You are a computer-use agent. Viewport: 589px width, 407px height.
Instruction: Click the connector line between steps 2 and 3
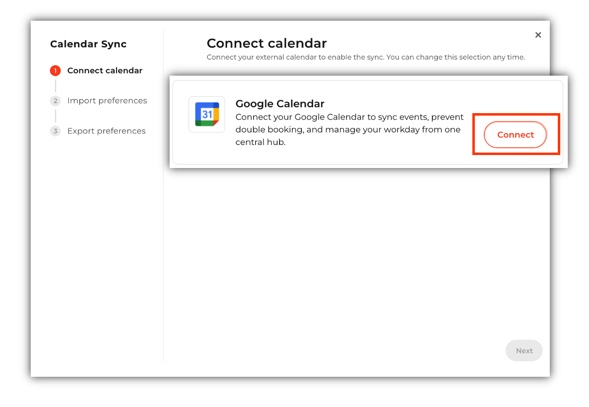55,116
